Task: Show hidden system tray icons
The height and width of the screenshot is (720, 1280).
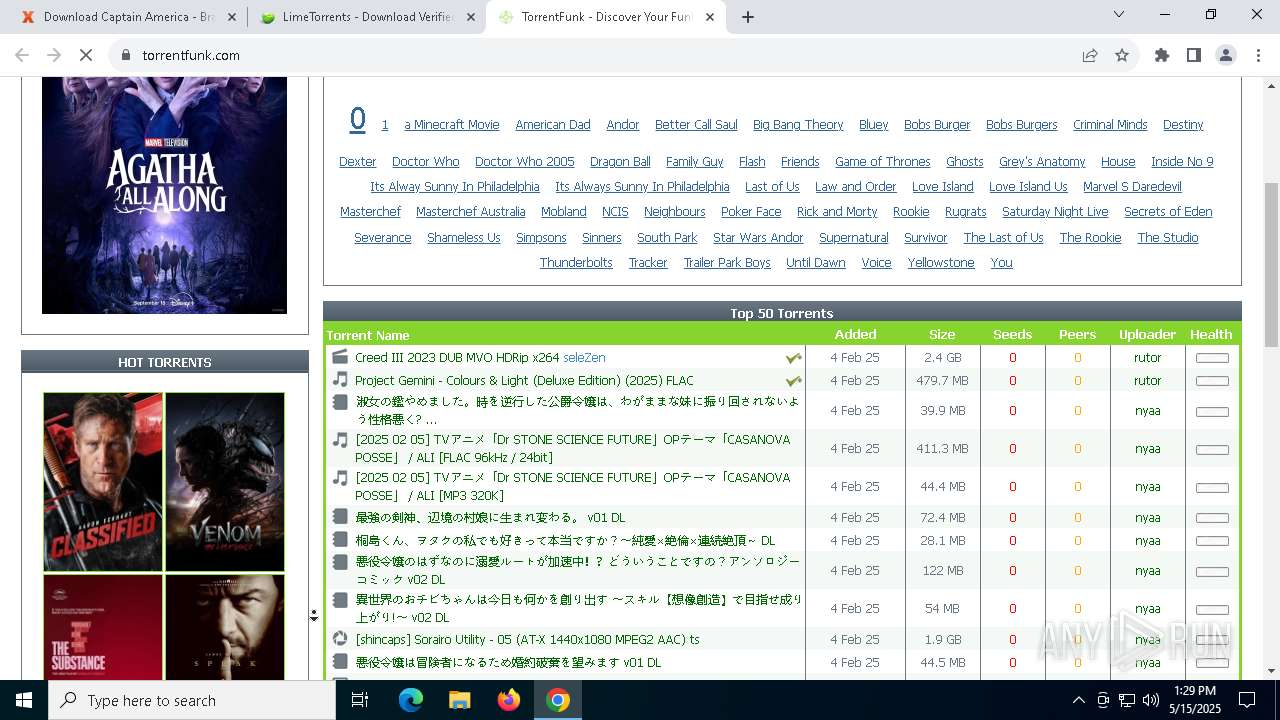Action: tap(1078, 700)
